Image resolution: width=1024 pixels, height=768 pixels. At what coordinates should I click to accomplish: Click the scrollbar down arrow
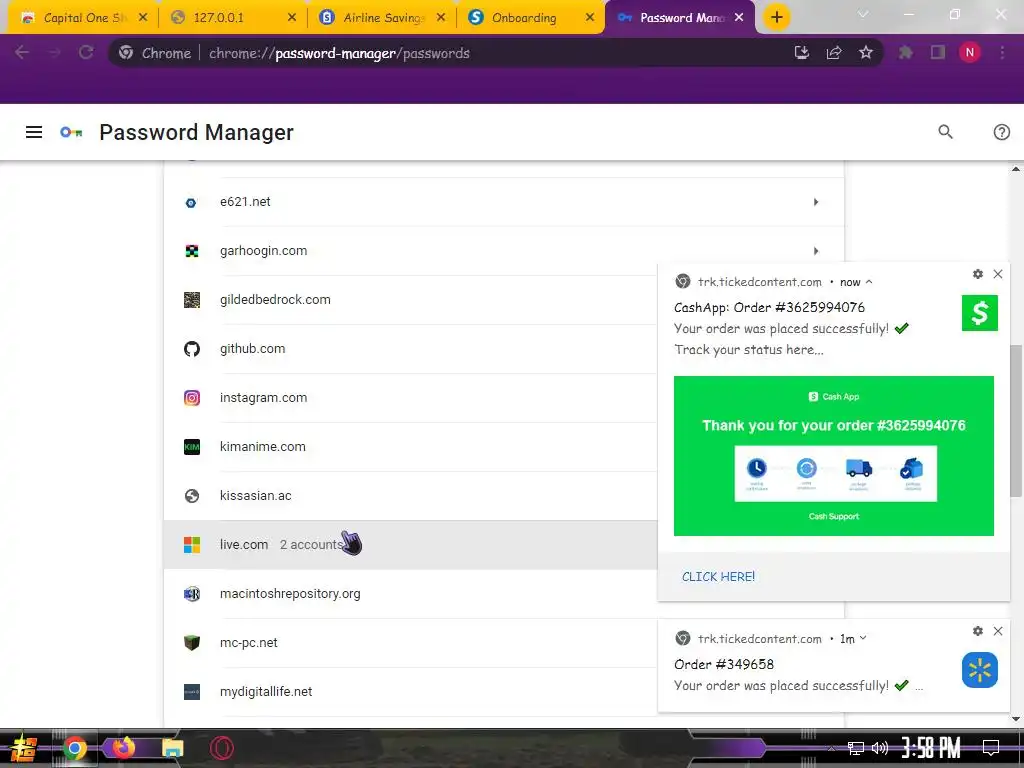pyautogui.click(x=1016, y=719)
